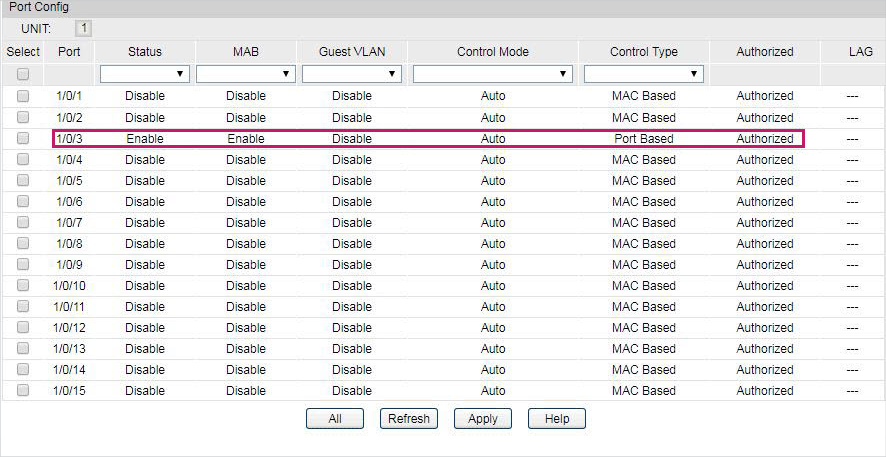This screenshot has height=457, width=886.
Task: Tick the checkbox for port 1/0/1
Action: tap(23, 96)
